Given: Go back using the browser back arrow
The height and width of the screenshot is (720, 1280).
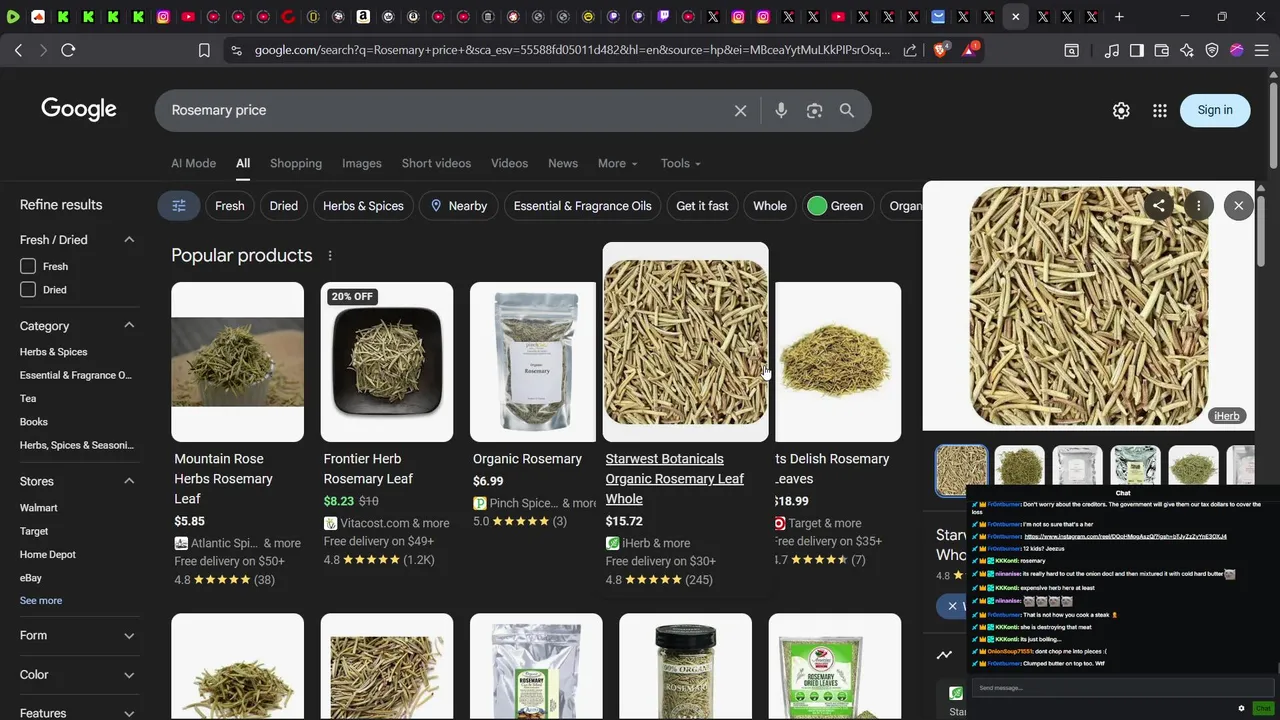Looking at the screenshot, I should coord(18,50).
